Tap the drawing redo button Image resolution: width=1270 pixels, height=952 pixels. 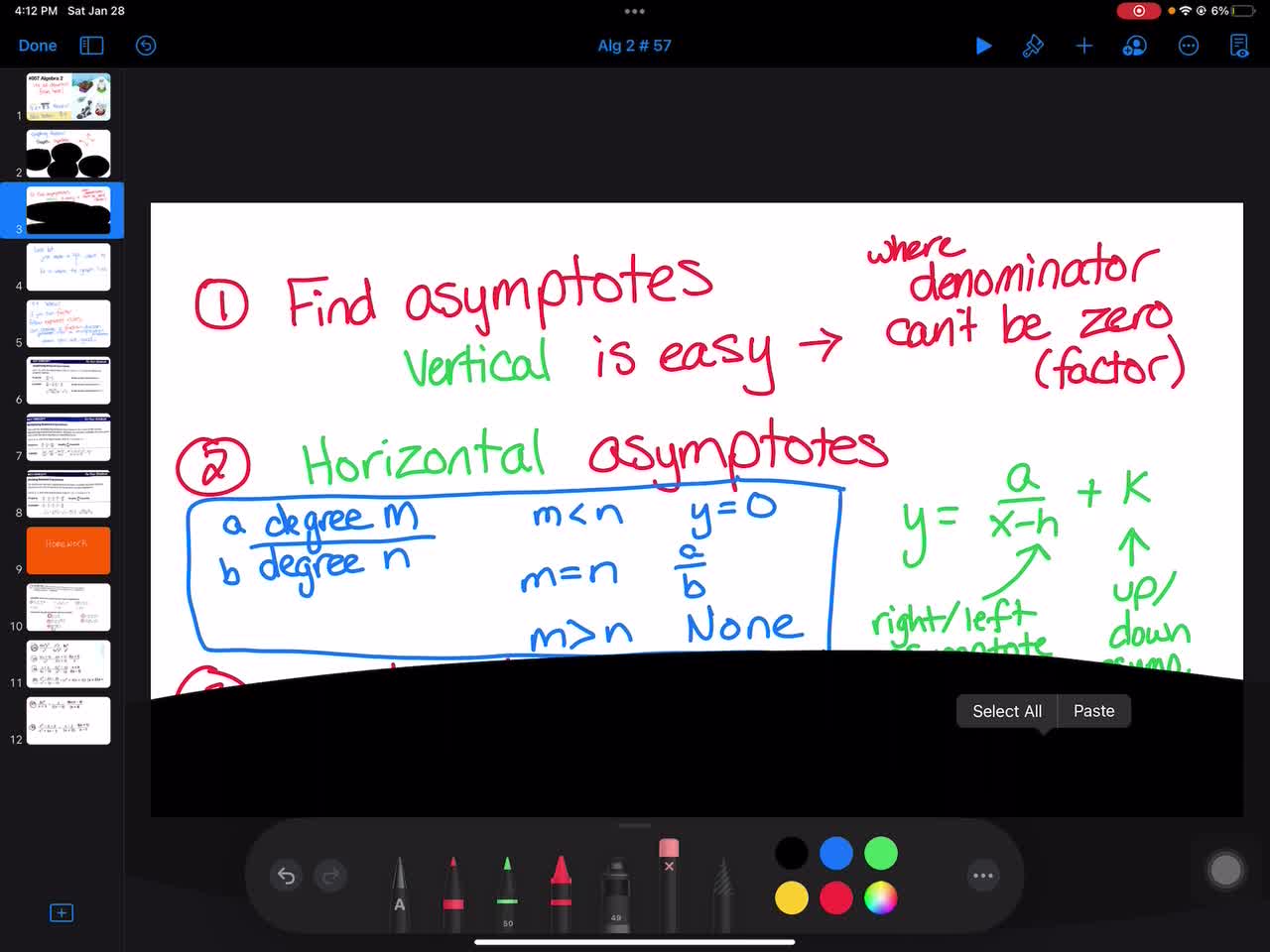pos(331,876)
